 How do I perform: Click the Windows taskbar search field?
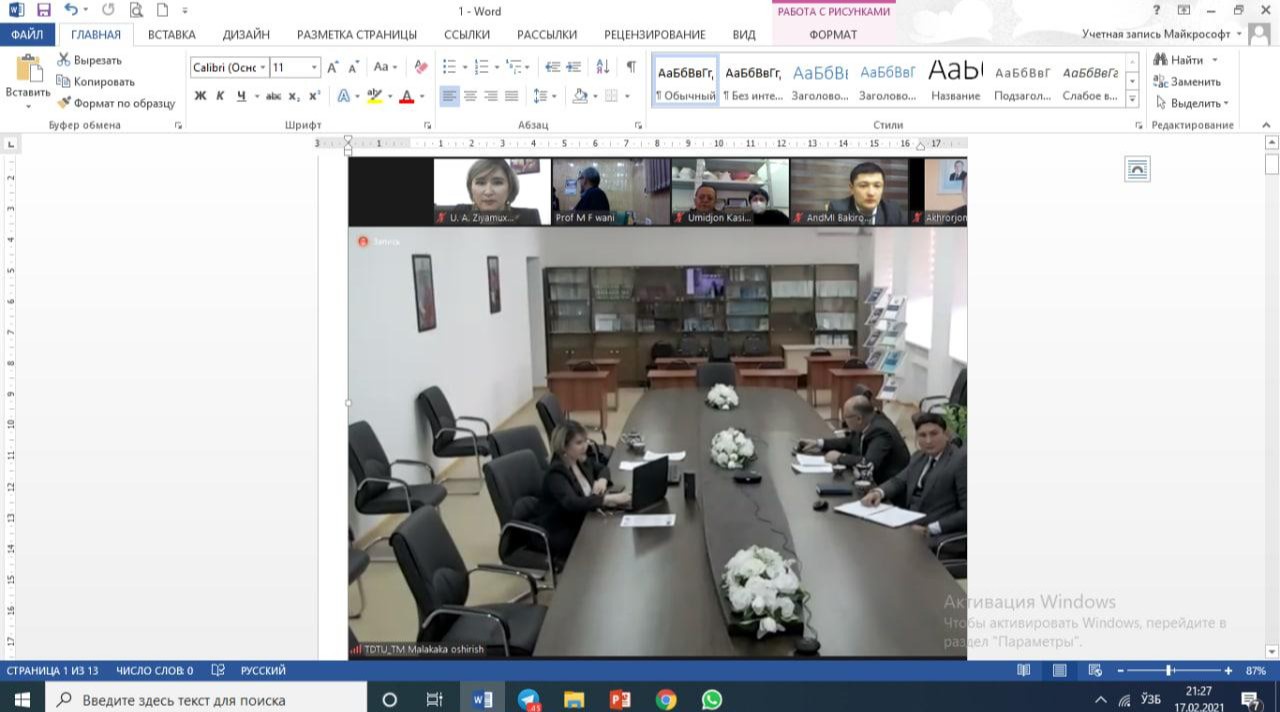pyautogui.click(x=208, y=699)
